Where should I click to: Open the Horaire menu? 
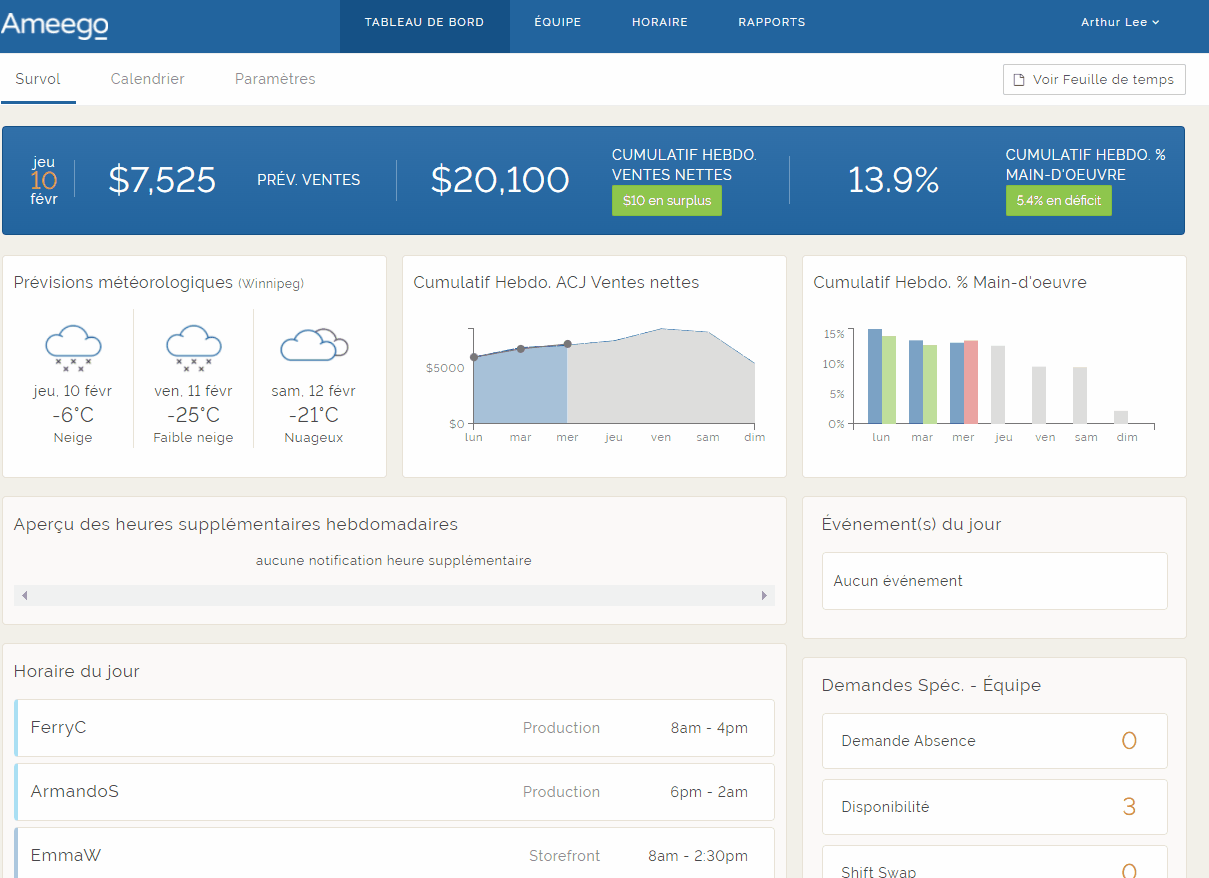pyautogui.click(x=659, y=22)
